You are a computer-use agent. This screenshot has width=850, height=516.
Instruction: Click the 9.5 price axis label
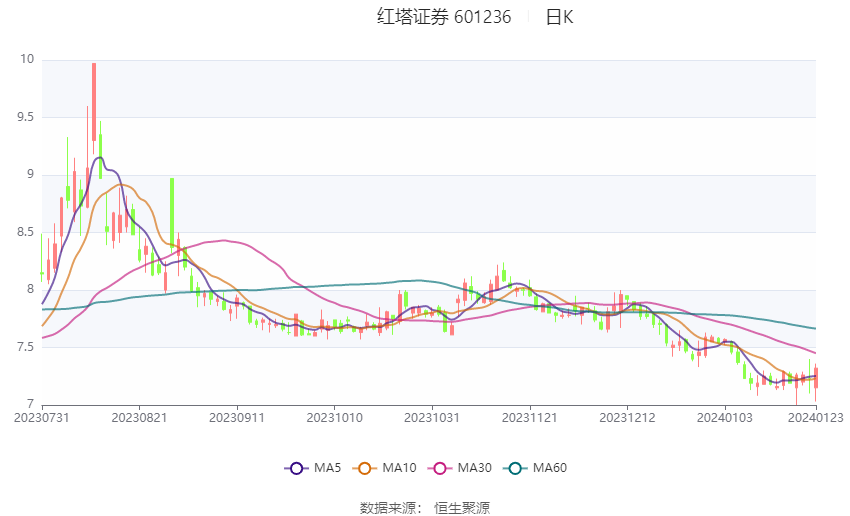tap(25, 117)
